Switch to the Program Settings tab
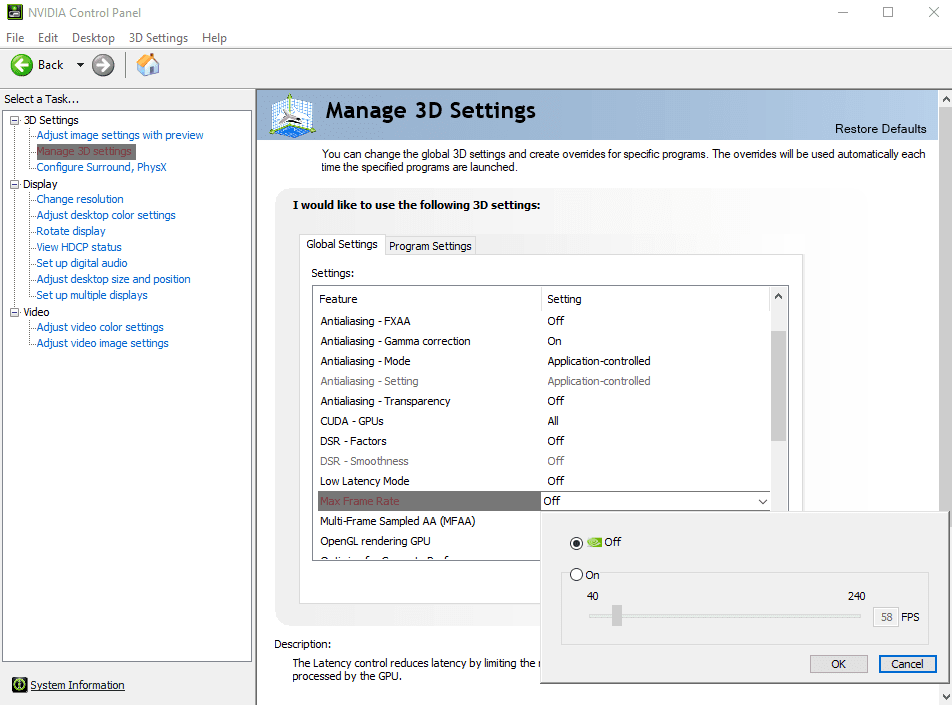Viewport: 952px width, 705px height. click(x=430, y=246)
